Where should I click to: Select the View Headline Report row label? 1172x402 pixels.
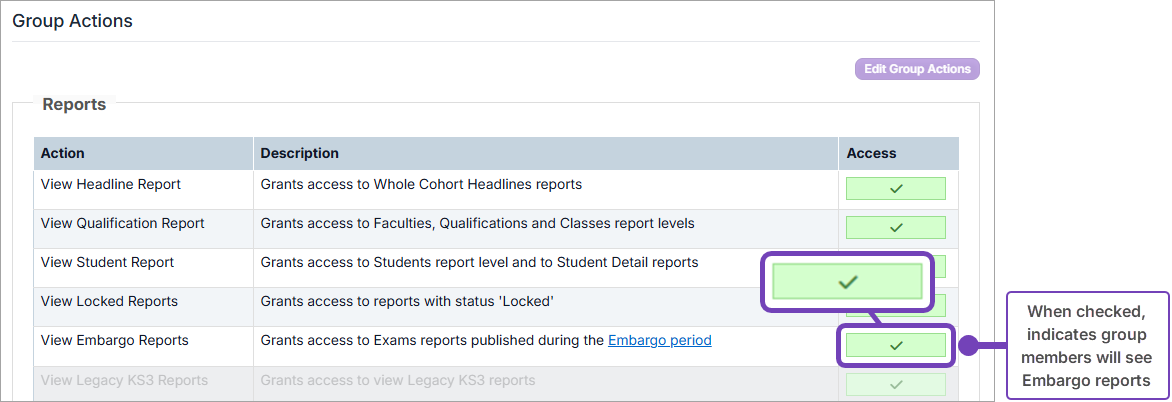[111, 184]
